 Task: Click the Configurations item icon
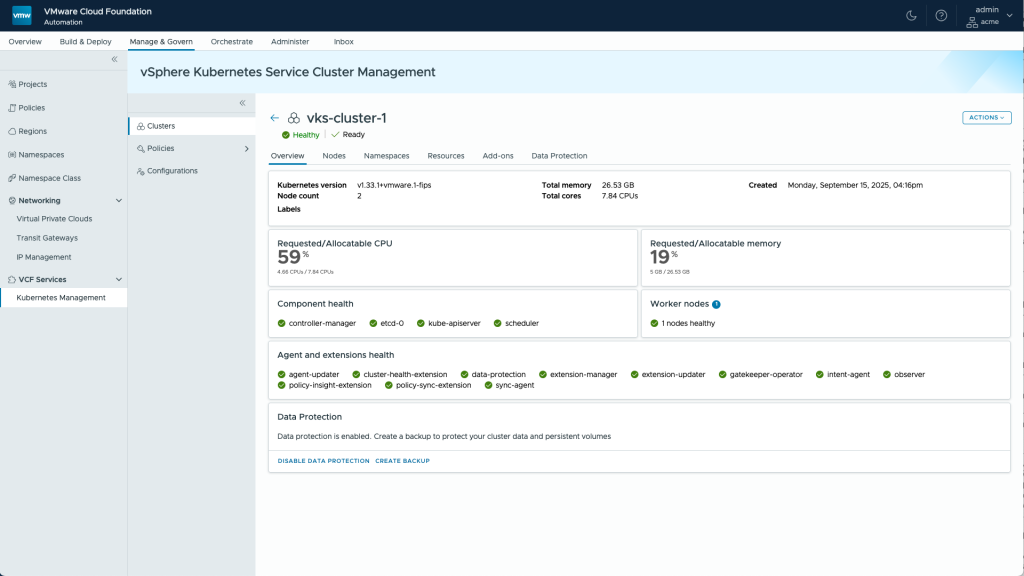[140, 171]
